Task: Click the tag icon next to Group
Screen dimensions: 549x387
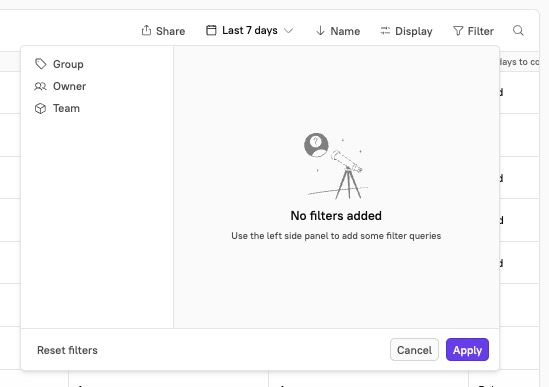Action: (x=41, y=64)
